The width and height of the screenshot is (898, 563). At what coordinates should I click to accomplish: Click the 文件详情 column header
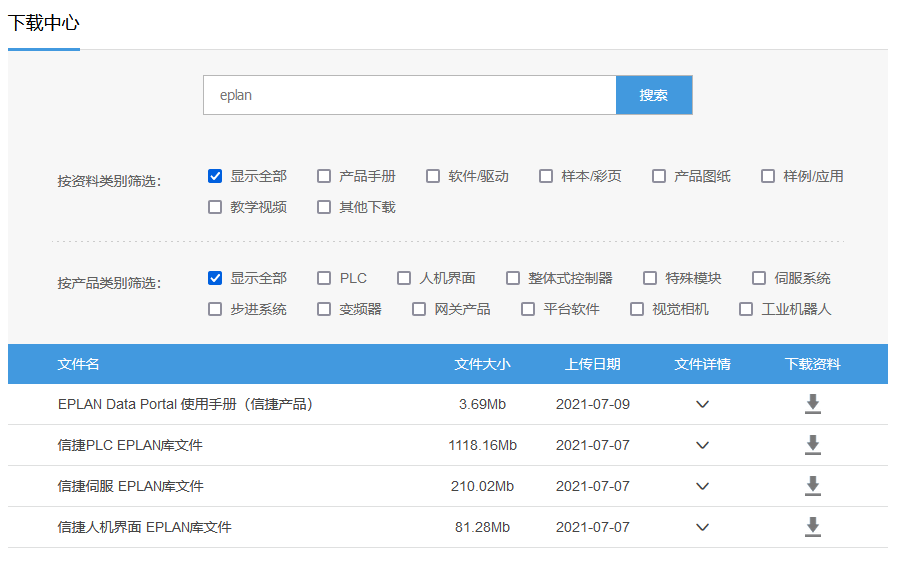coord(702,364)
